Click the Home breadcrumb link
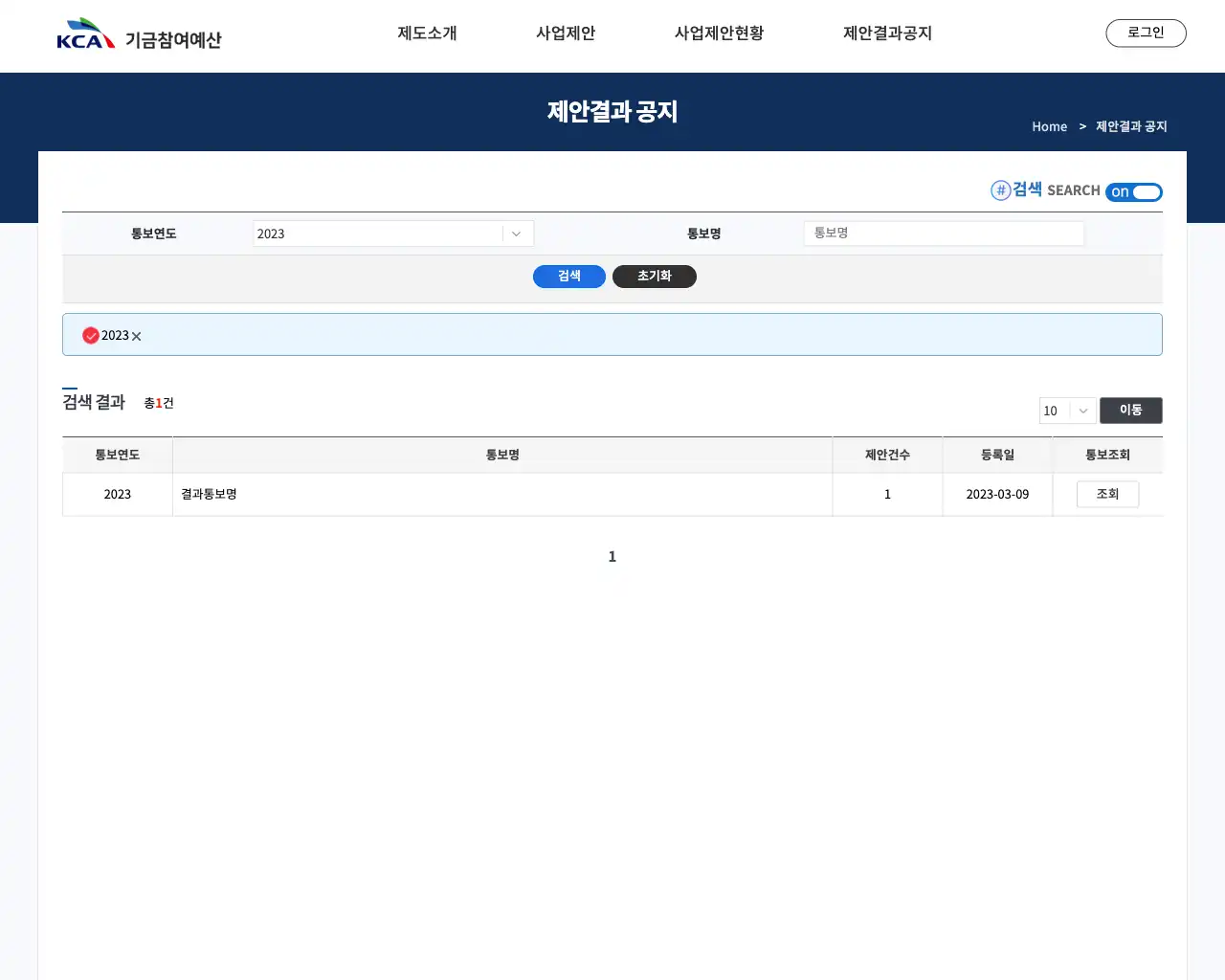This screenshot has height=980, width=1225. coord(1049,125)
